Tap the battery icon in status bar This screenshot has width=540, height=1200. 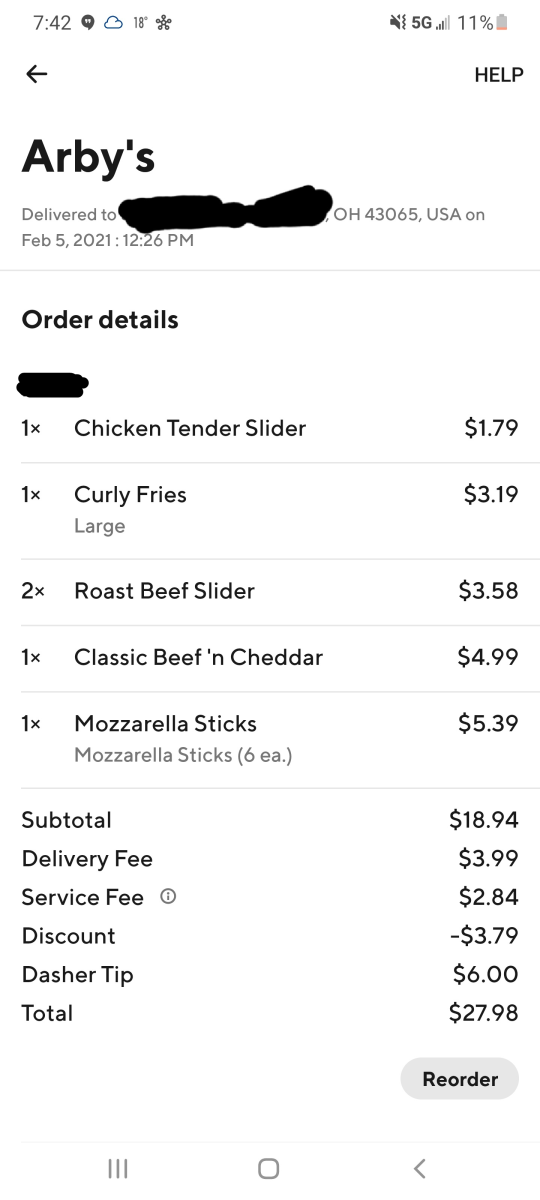coord(502,23)
